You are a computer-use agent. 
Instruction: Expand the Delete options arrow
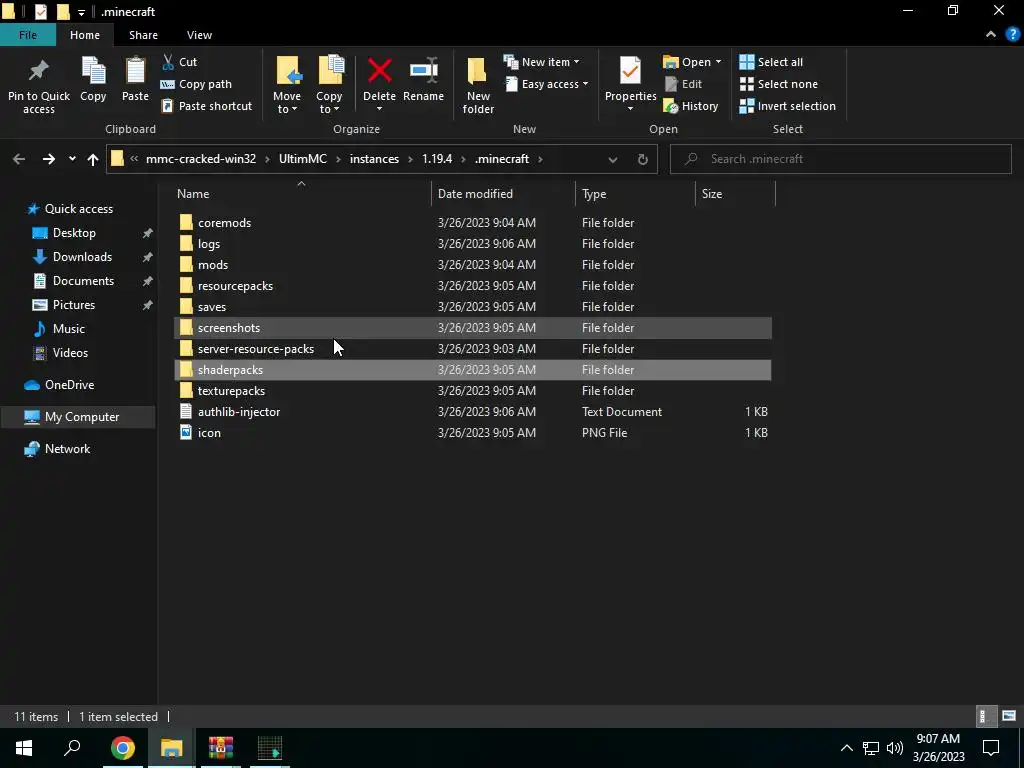point(379,109)
